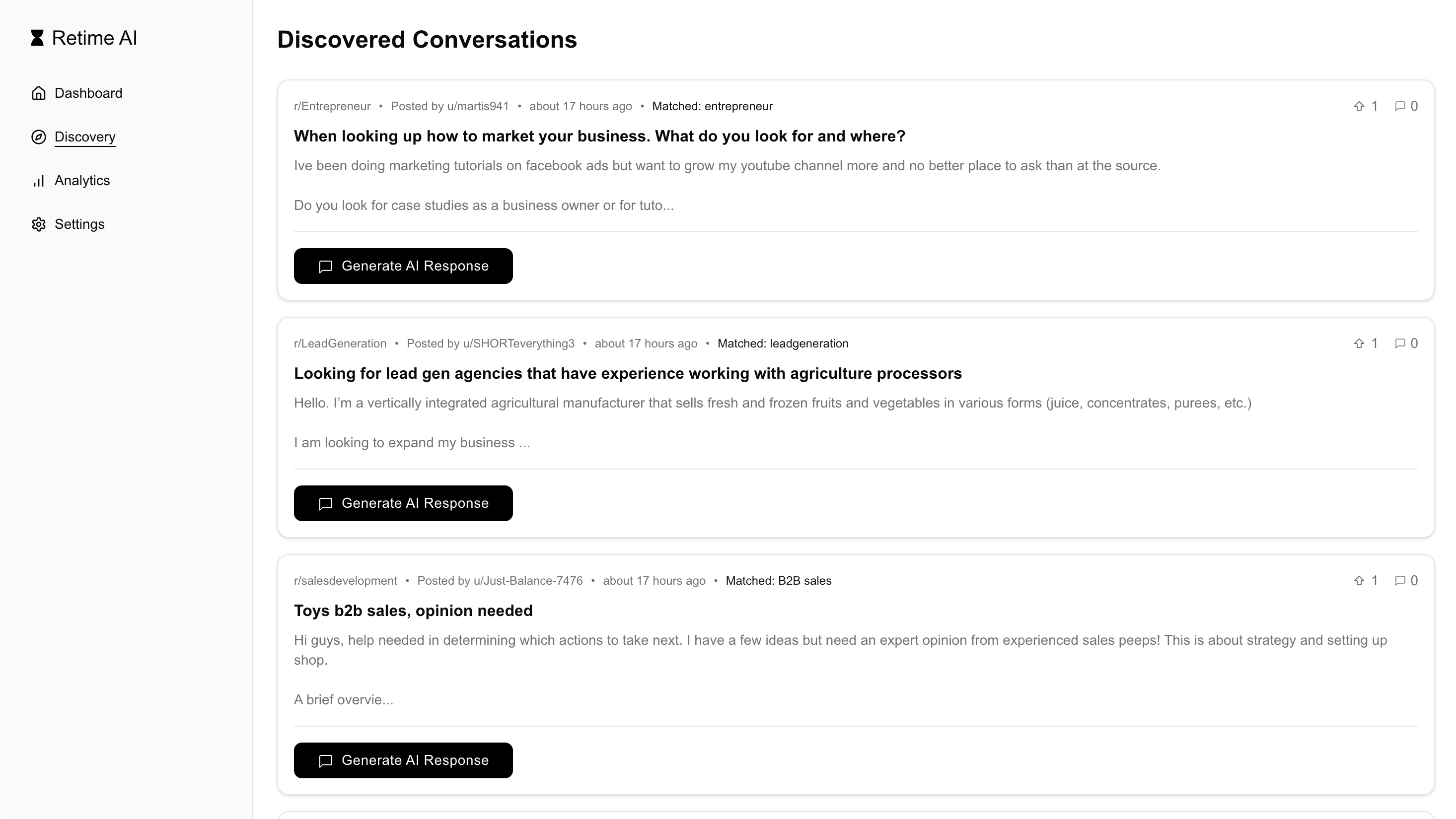The image size is (1456, 819).
Task: Generate AI Response for agriculture lead gen post
Action: 403,503
